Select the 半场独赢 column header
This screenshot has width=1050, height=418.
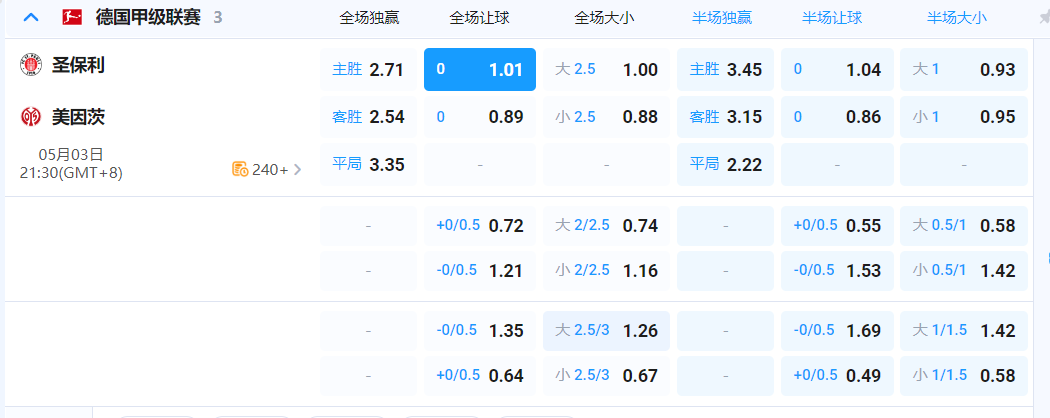pyautogui.click(x=722, y=18)
